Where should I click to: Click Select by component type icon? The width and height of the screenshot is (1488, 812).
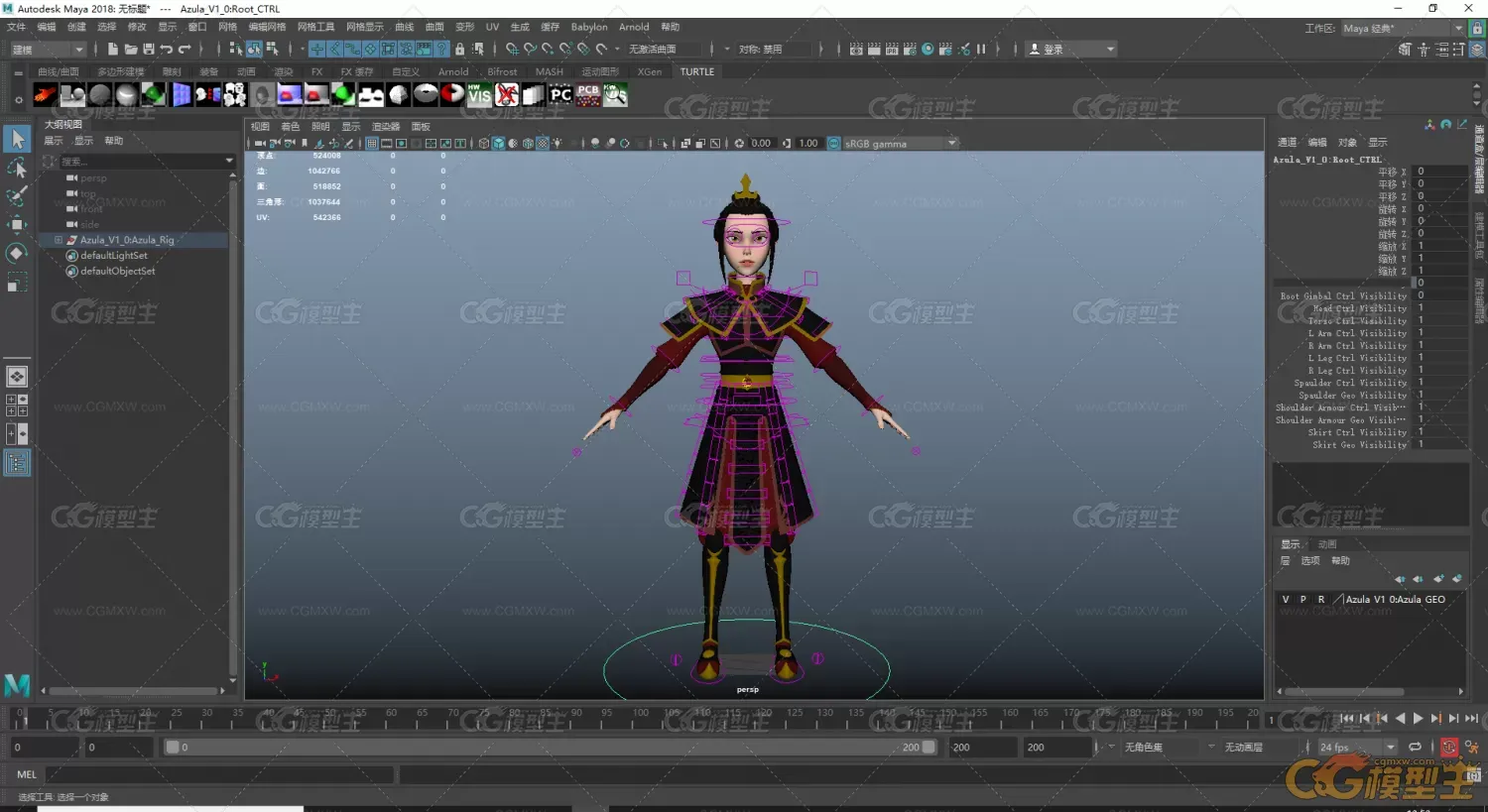(x=272, y=49)
